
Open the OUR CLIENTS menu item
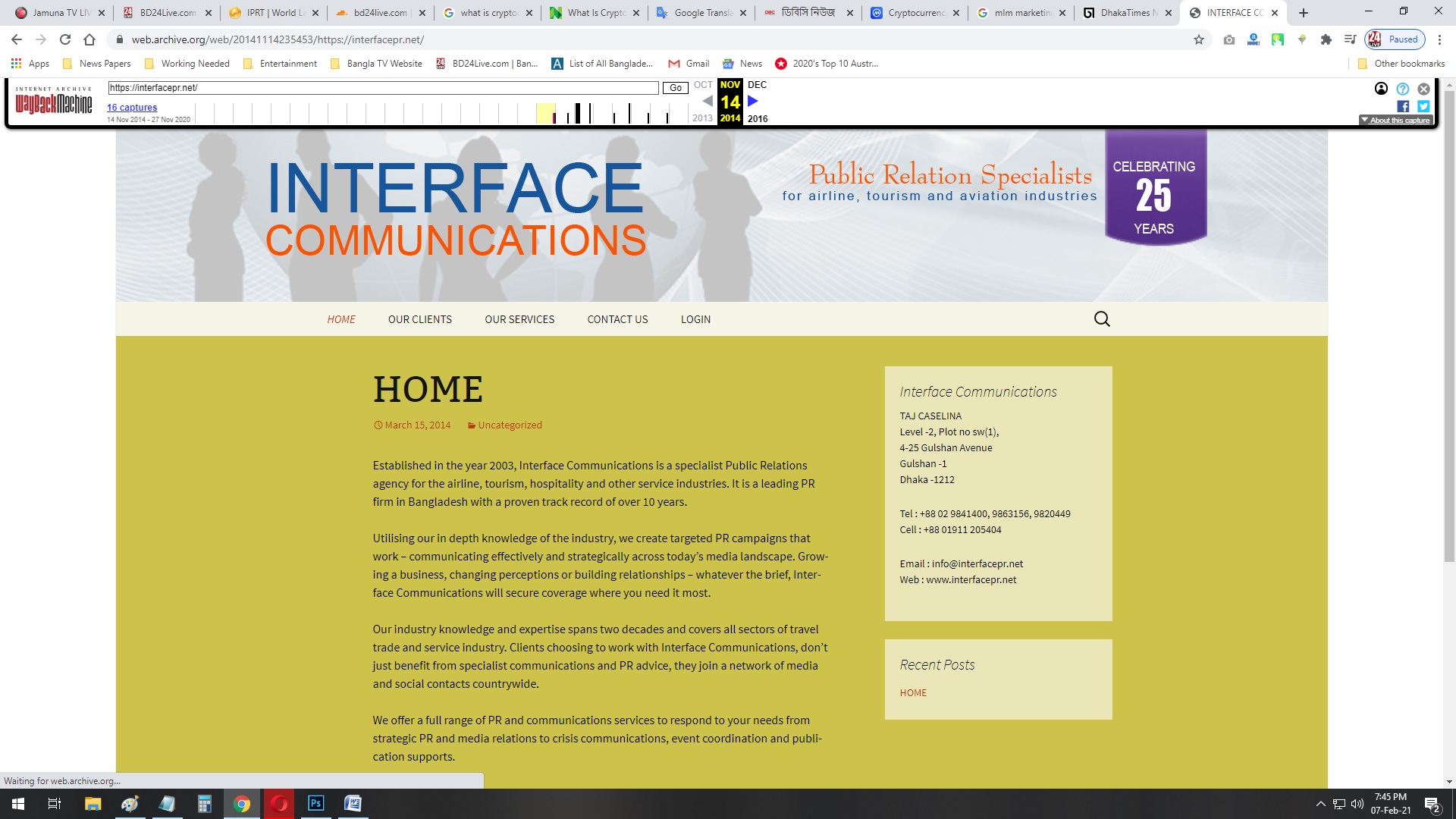coord(419,319)
